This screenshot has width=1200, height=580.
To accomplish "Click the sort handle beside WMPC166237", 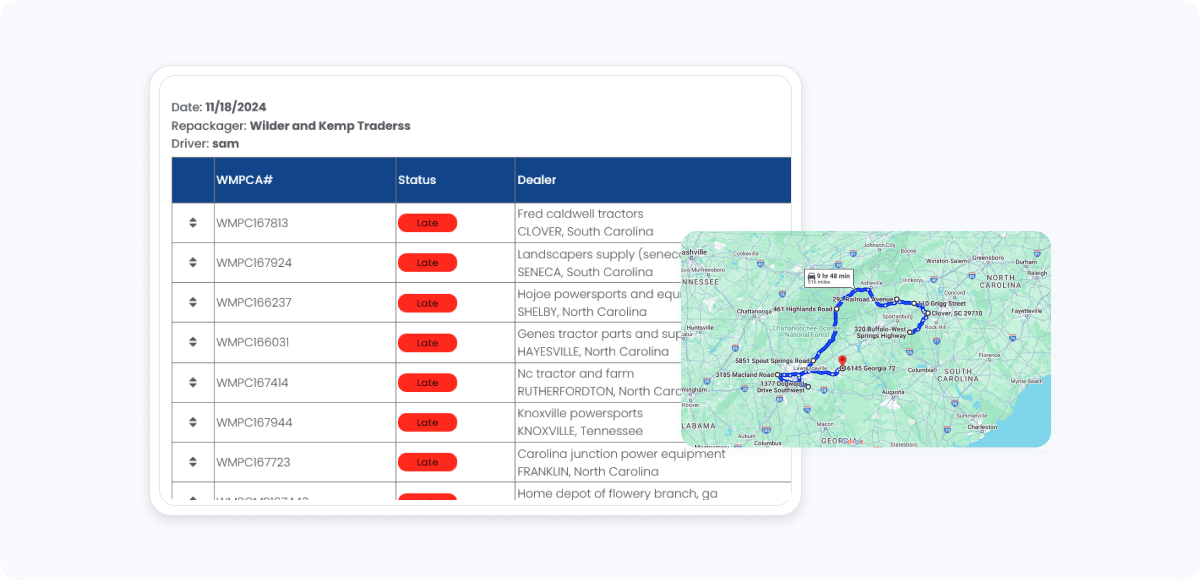I will pos(193,303).
